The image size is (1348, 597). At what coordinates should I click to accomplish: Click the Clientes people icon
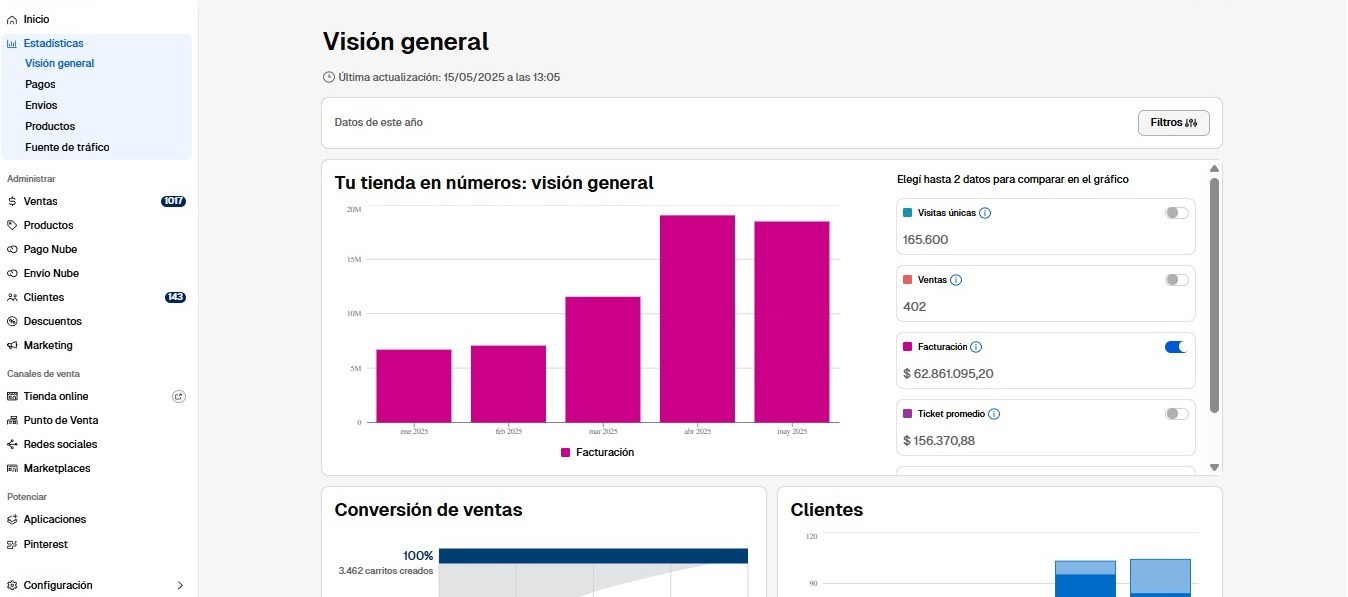pyautogui.click(x=13, y=297)
